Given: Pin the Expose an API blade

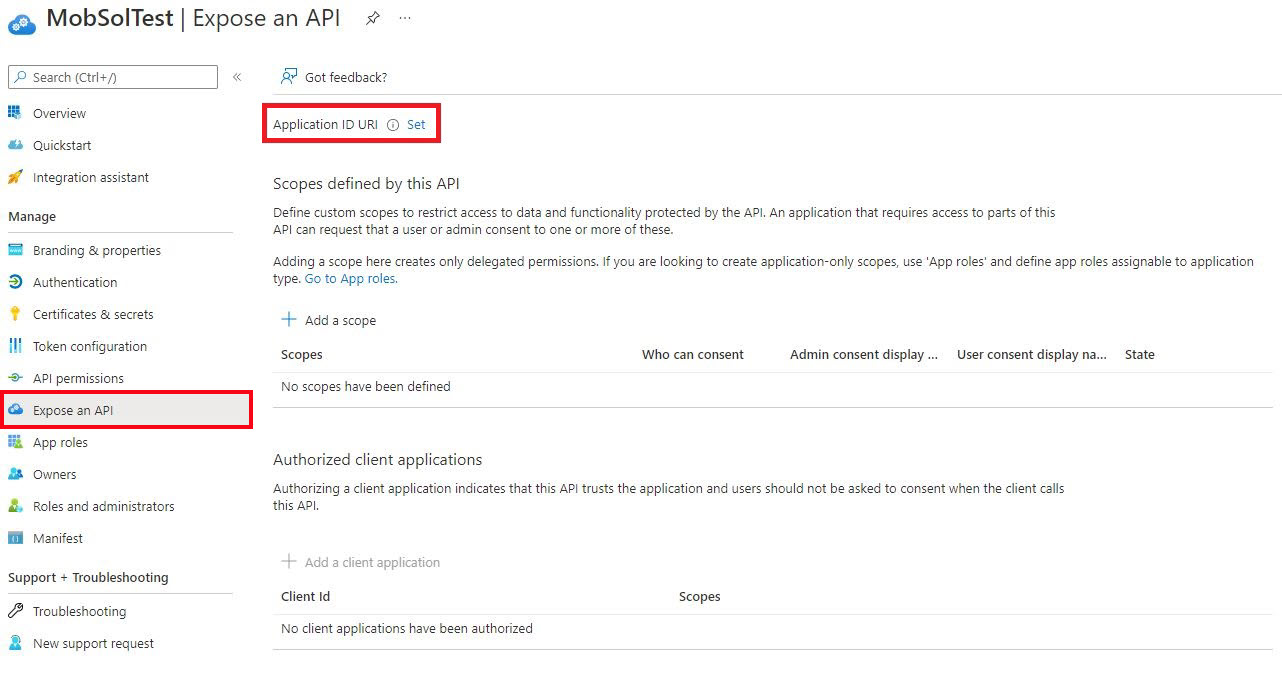Looking at the screenshot, I should tap(372, 17).
